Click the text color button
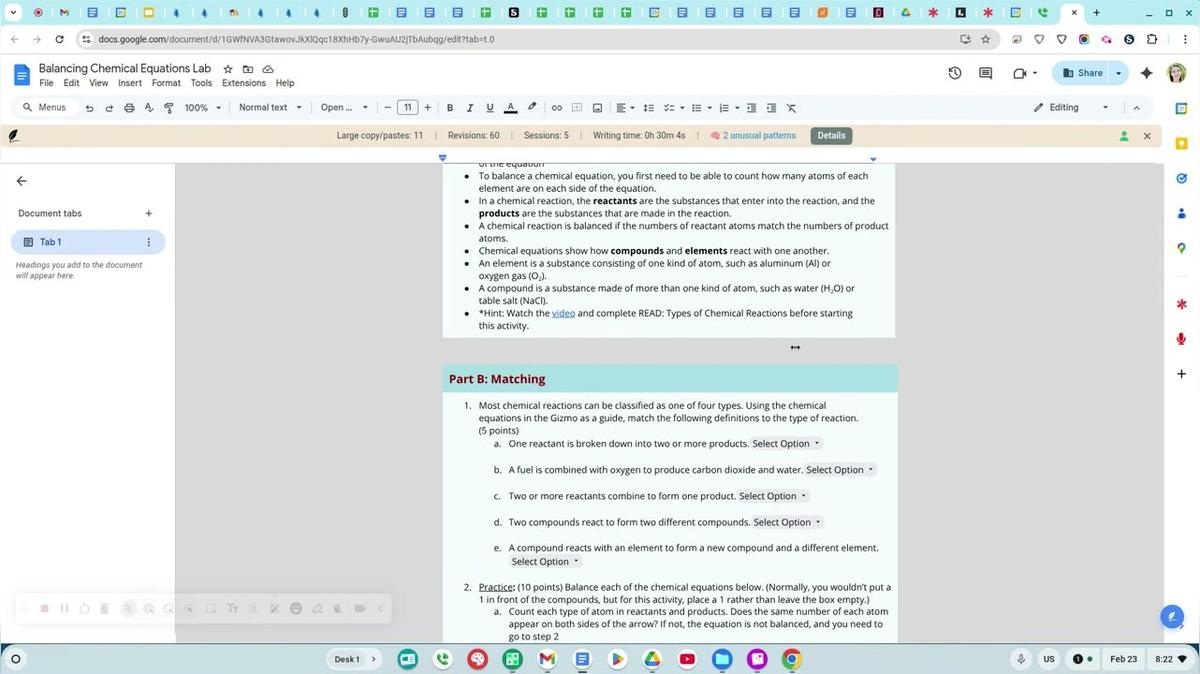1200x674 pixels. pyautogui.click(x=510, y=108)
